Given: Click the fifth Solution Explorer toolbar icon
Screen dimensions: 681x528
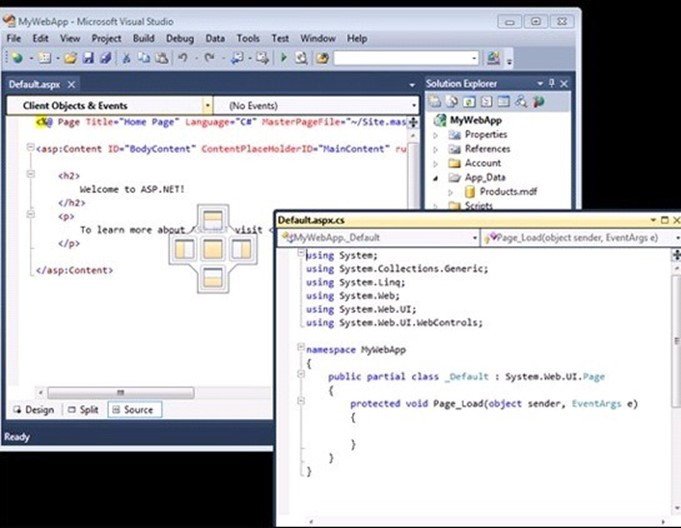Looking at the screenshot, I should pos(504,102).
